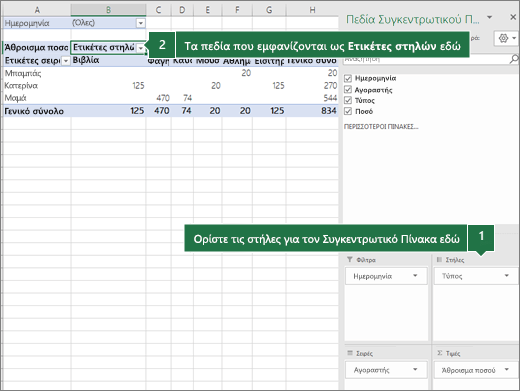This screenshot has height=391, width=520.
Task: Click the search magnifier icon in fields pane
Action: 514,59
